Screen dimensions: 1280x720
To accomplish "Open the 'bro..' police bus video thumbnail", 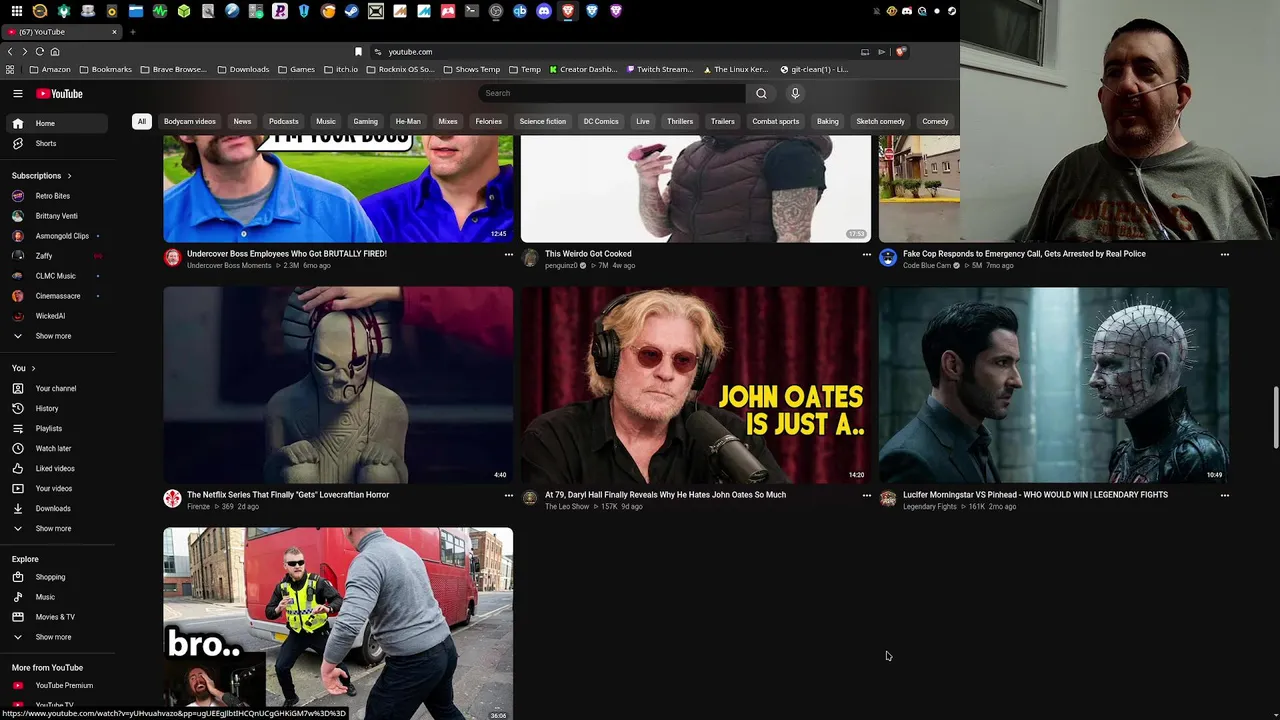I will (338, 624).
